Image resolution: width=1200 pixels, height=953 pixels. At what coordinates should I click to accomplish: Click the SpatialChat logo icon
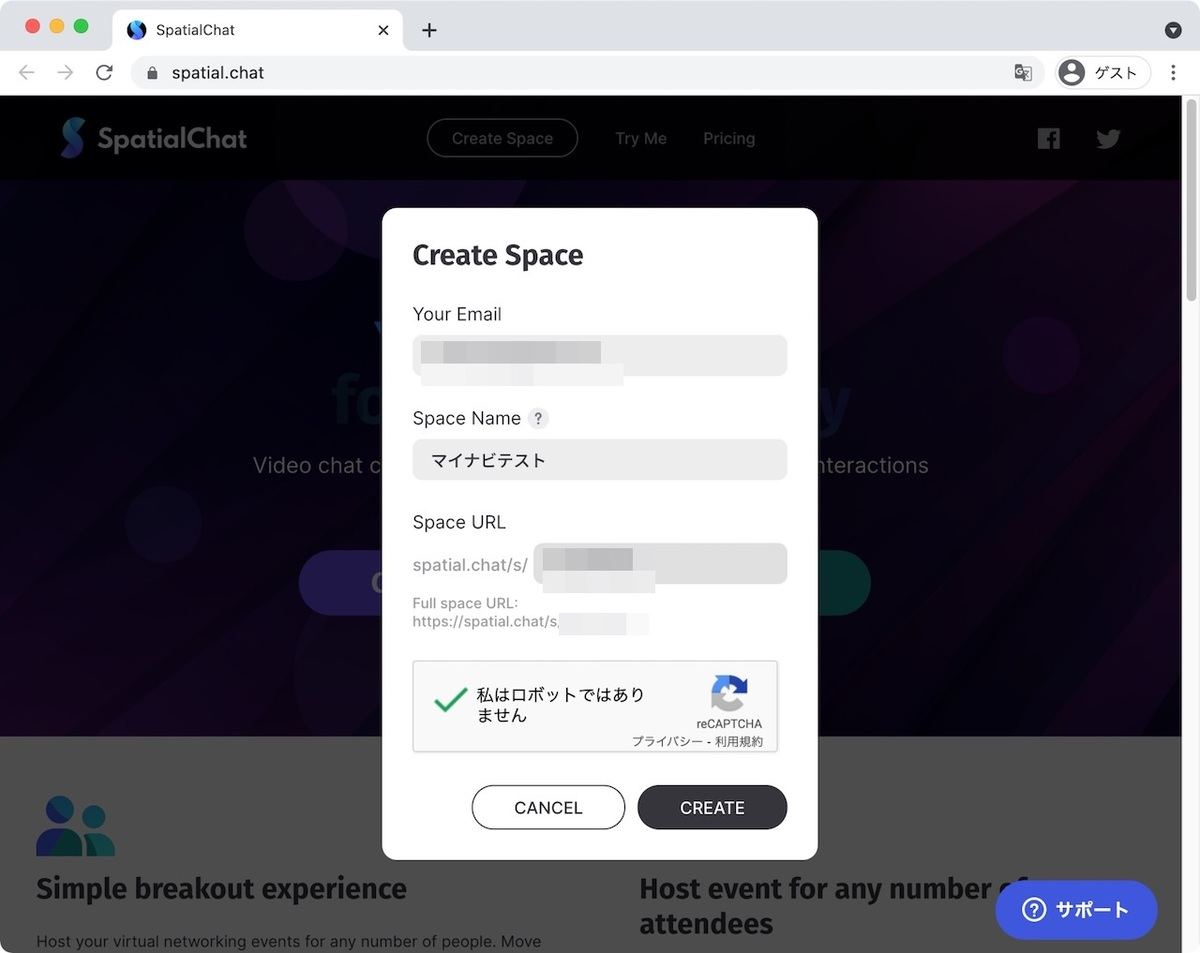[x=72, y=138]
